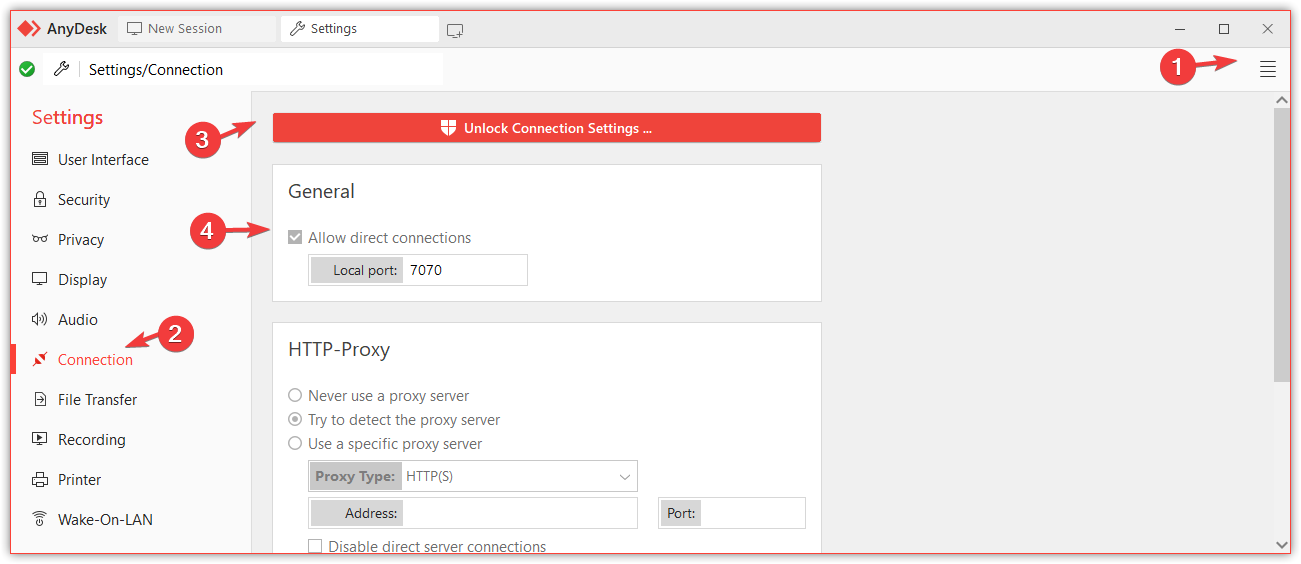Click the User Interface sidebar icon

click(x=40, y=159)
